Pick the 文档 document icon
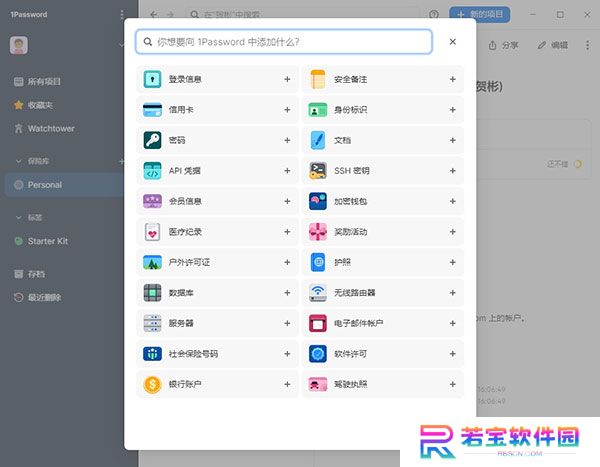The image size is (600, 467). pyautogui.click(x=318, y=140)
